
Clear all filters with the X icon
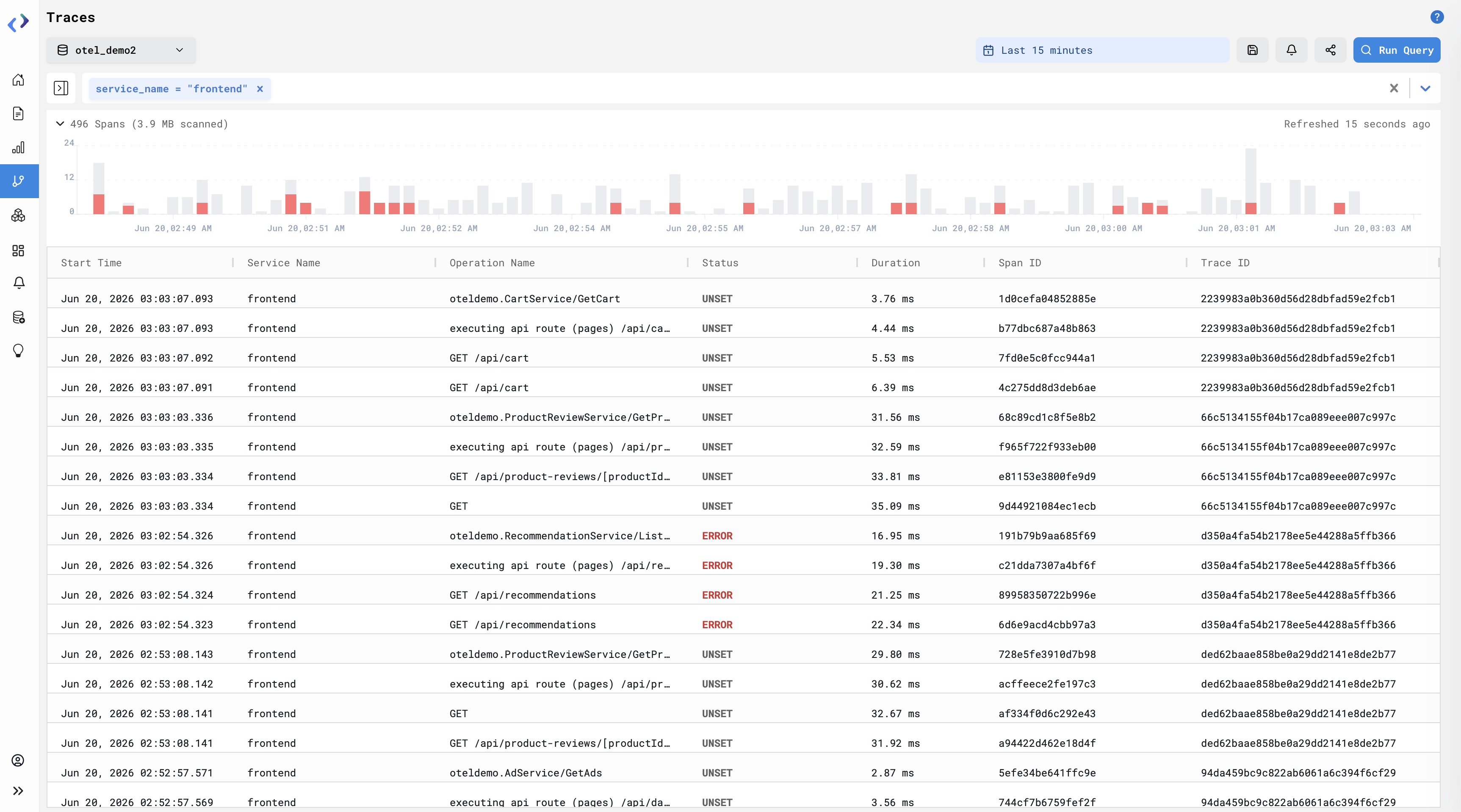pyautogui.click(x=1394, y=88)
